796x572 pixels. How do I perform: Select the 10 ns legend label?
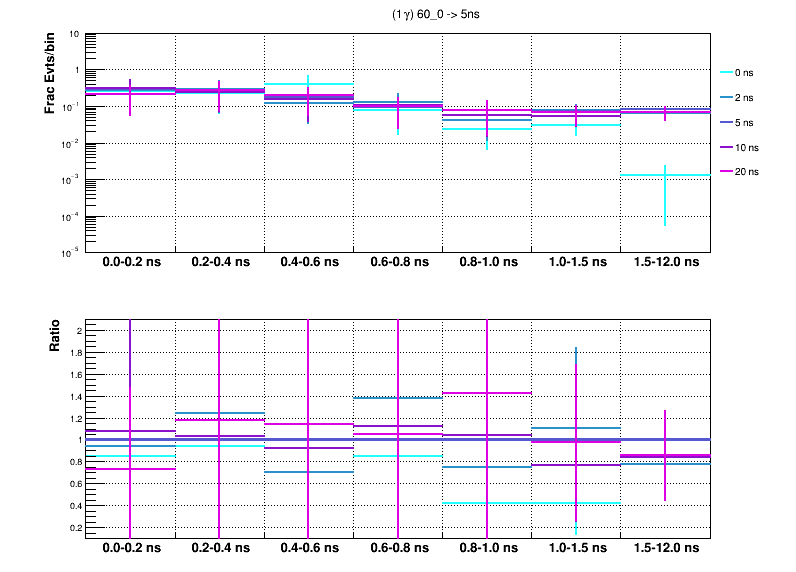click(746, 148)
